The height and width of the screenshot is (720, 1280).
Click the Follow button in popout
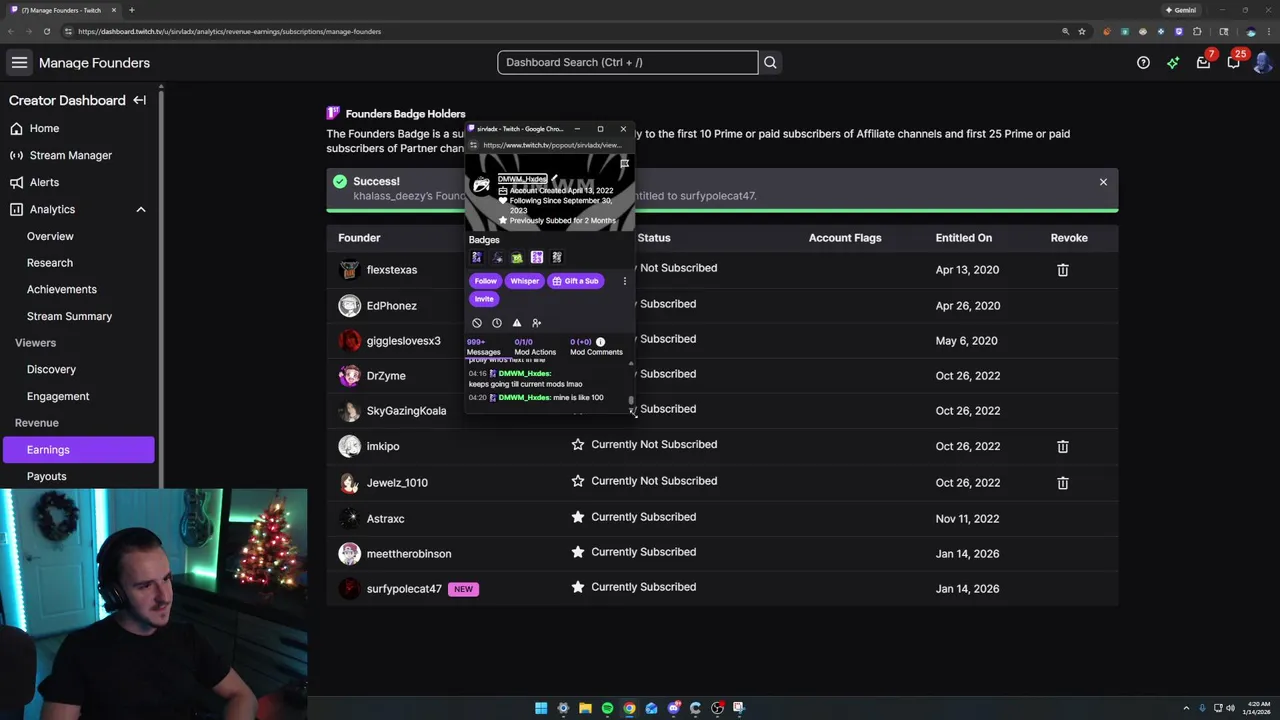pos(485,281)
